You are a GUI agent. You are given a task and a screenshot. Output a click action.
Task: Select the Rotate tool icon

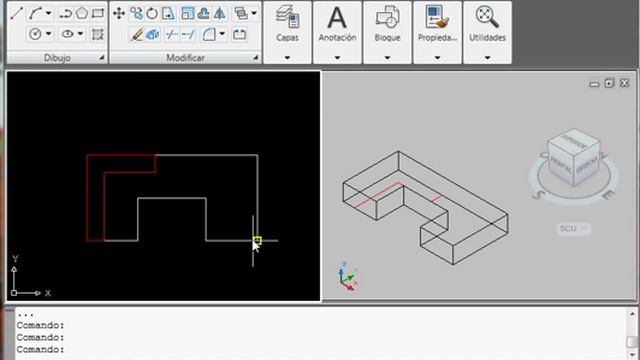(152, 13)
